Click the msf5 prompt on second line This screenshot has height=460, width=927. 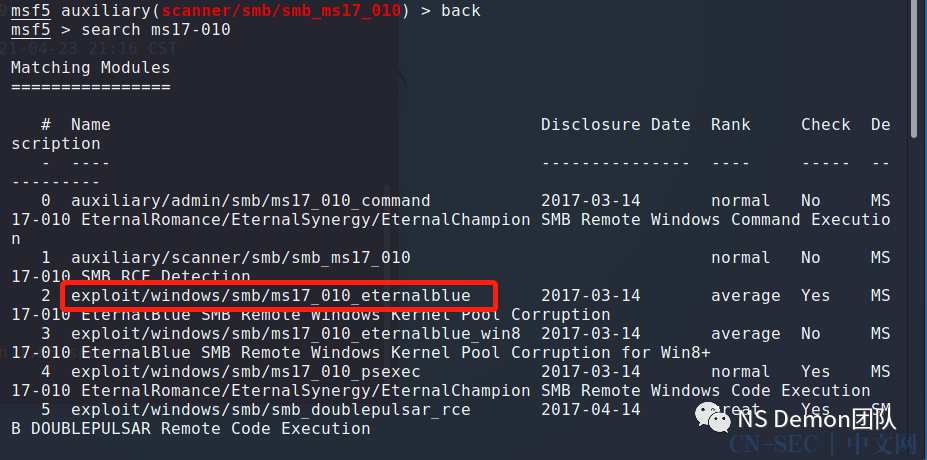(31, 30)
